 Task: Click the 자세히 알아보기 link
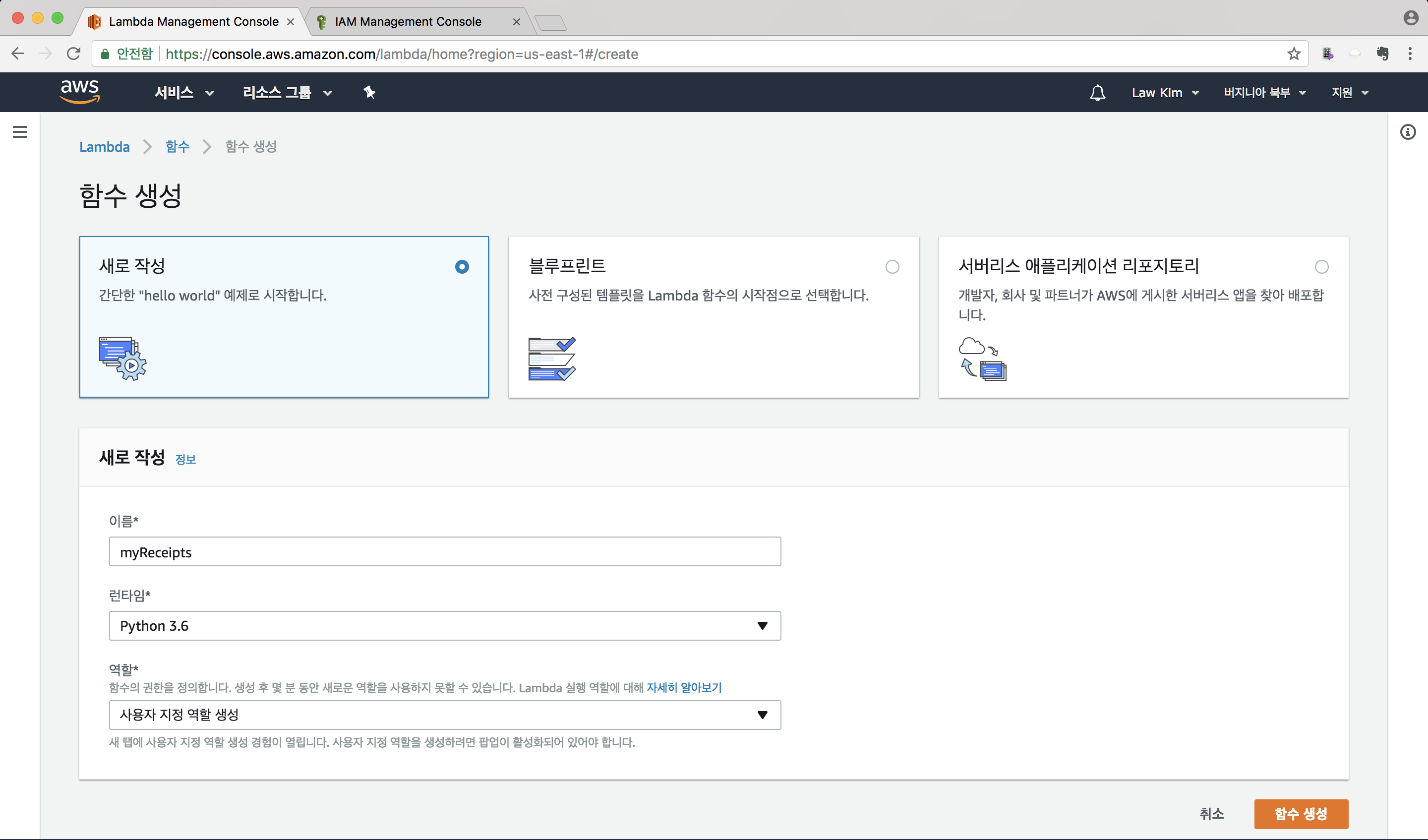684,688
